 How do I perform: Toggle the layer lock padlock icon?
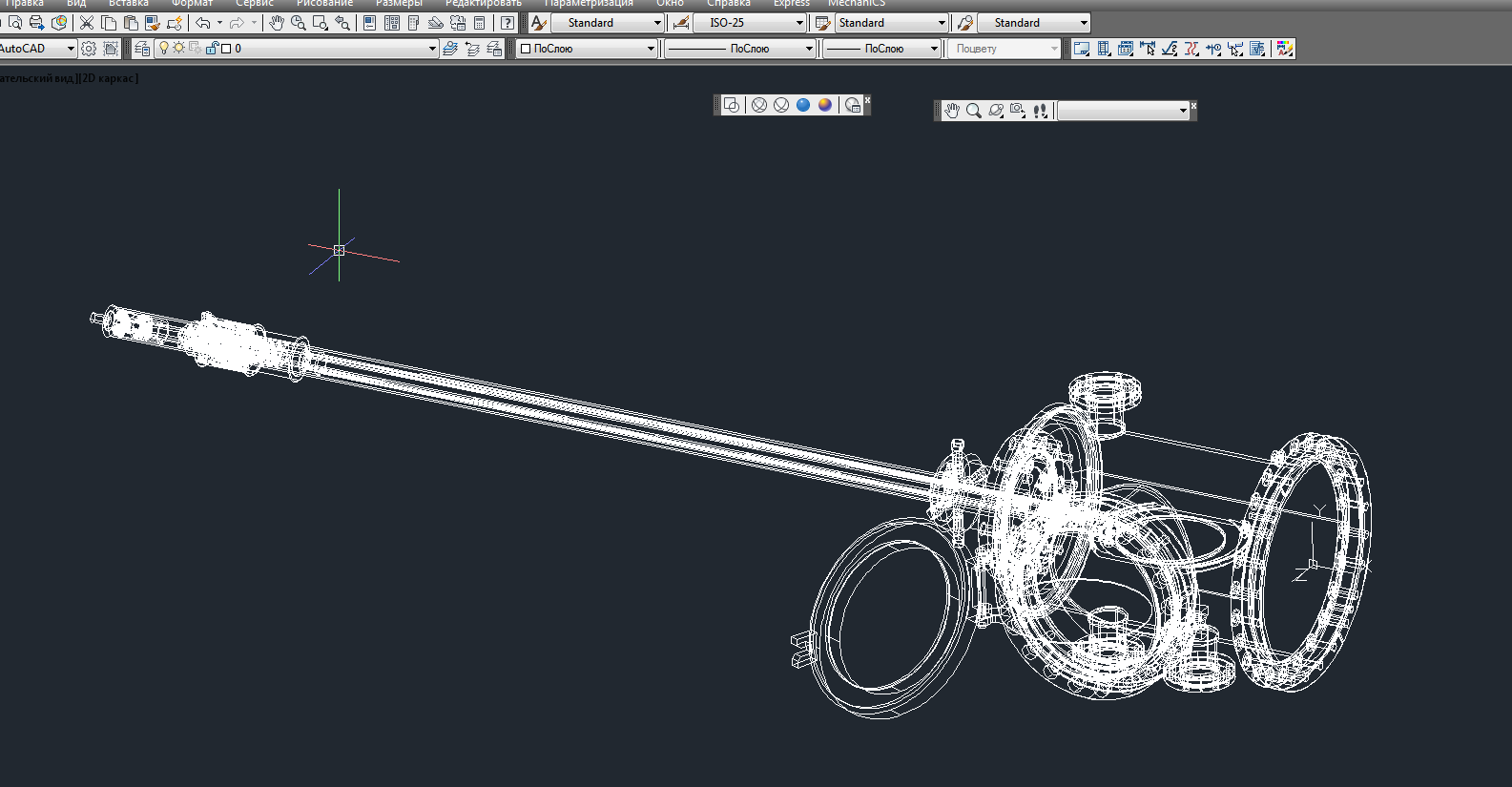[x=212, y=48]
